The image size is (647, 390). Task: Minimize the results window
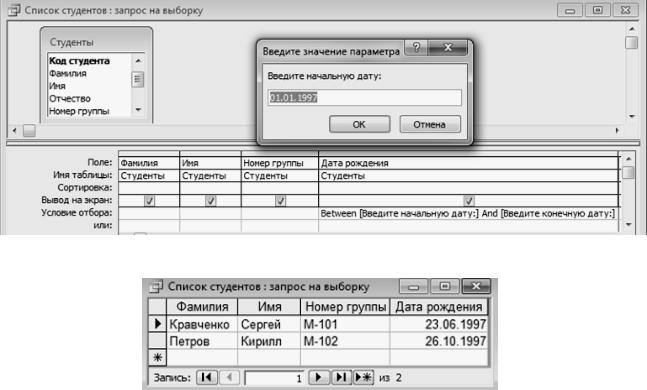[x=413, y=286]
